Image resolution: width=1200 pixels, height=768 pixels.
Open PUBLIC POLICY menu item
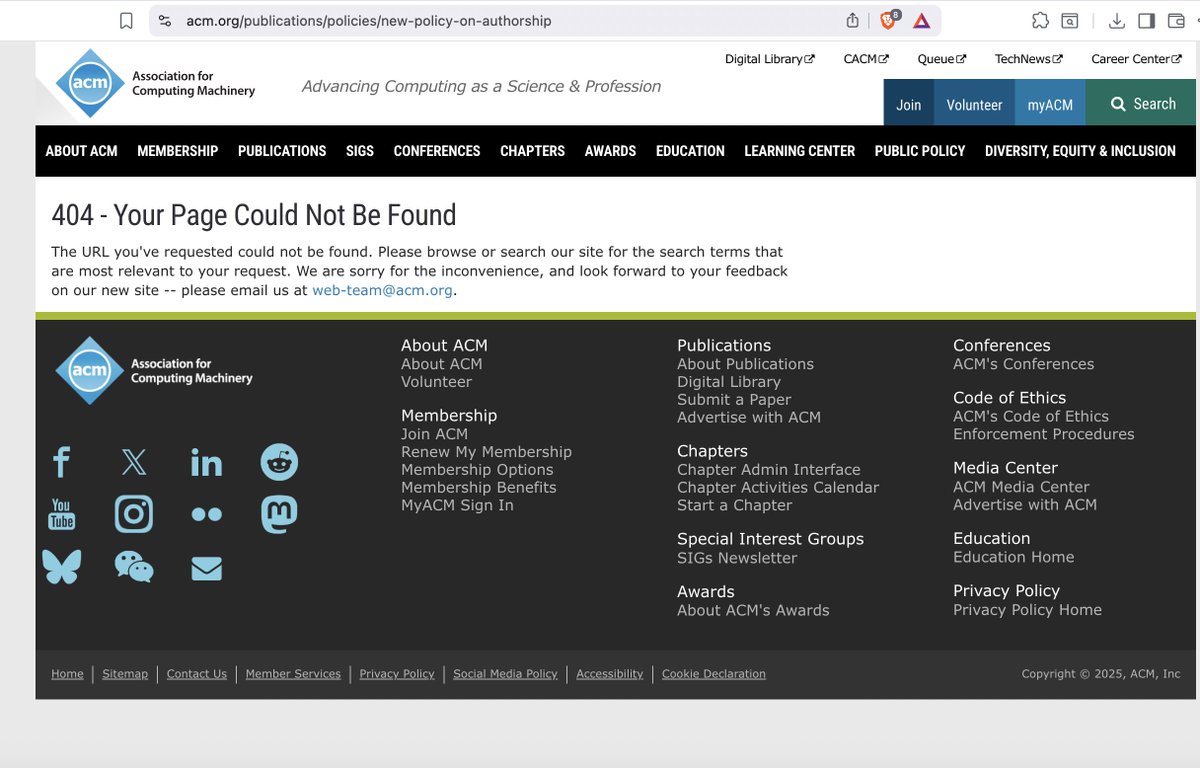click(920, 151)
